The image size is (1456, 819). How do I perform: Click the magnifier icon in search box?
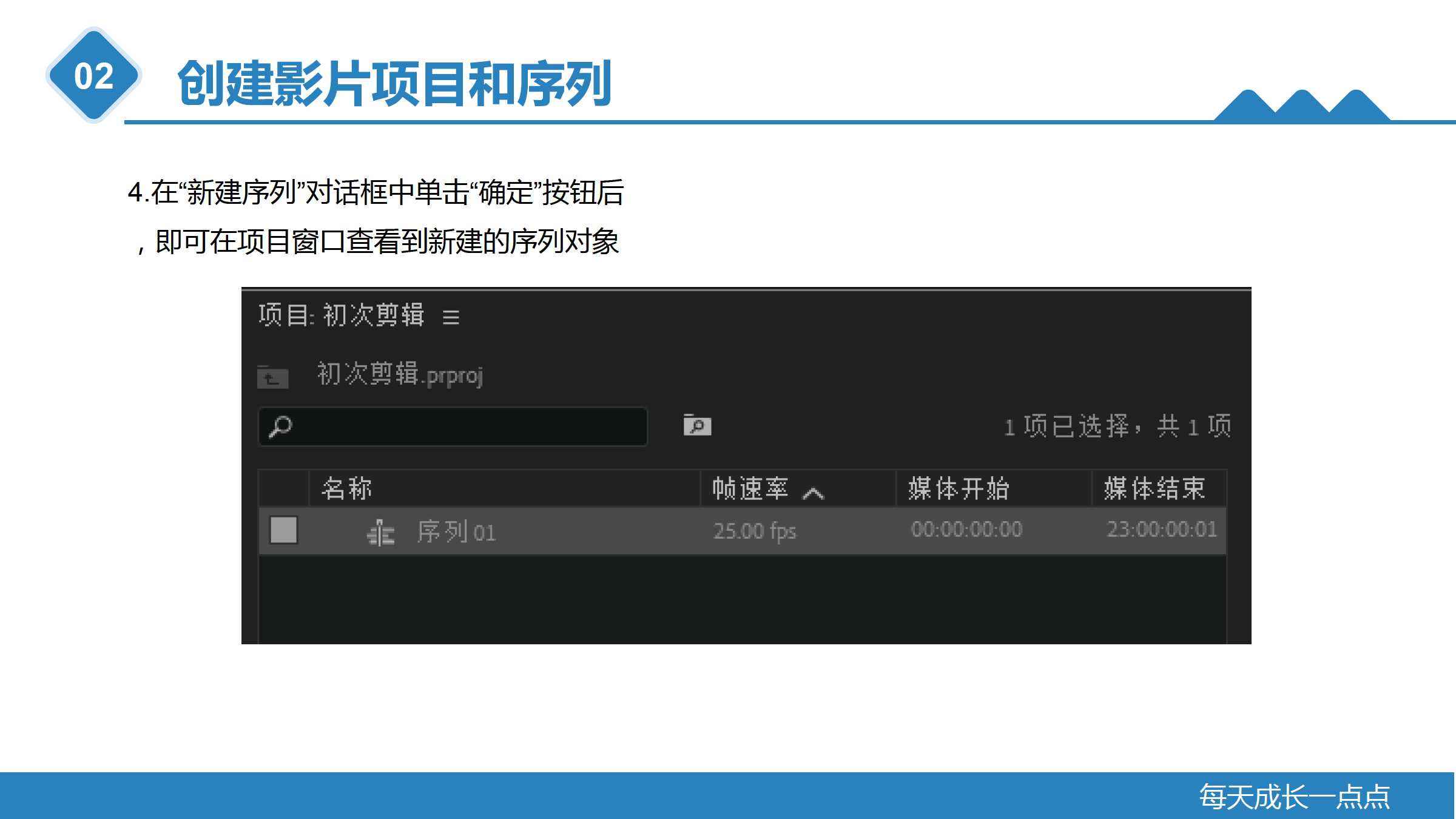click(280, 426)
